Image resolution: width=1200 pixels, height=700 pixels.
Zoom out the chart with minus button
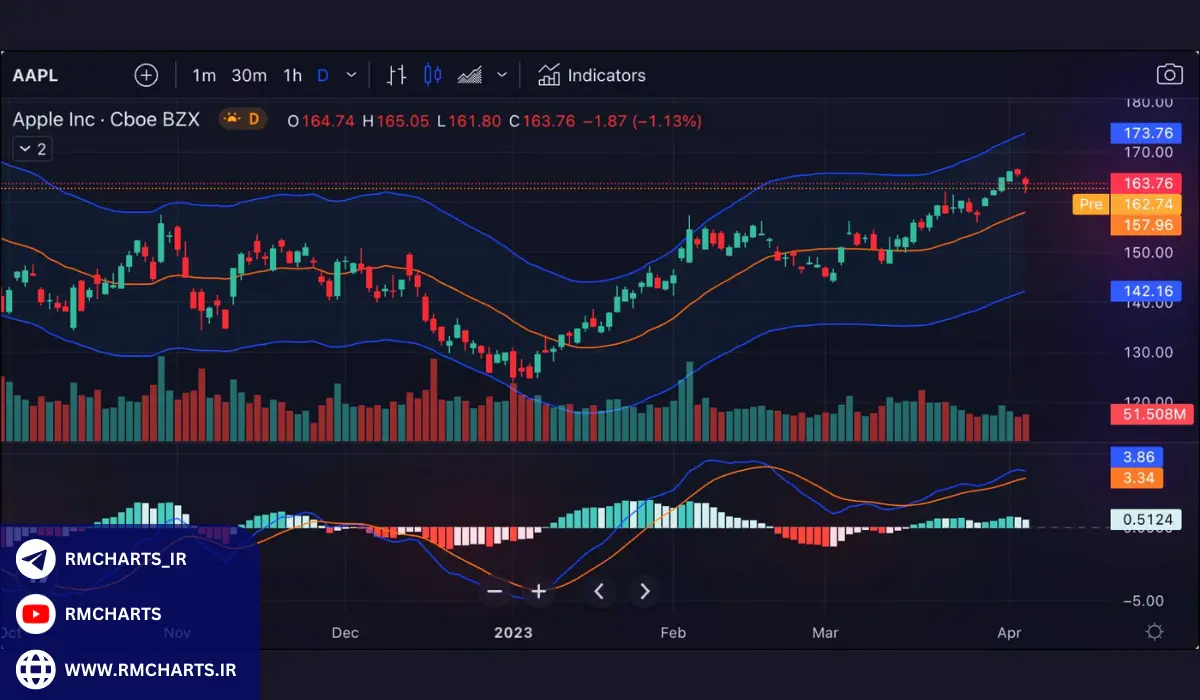494,591
